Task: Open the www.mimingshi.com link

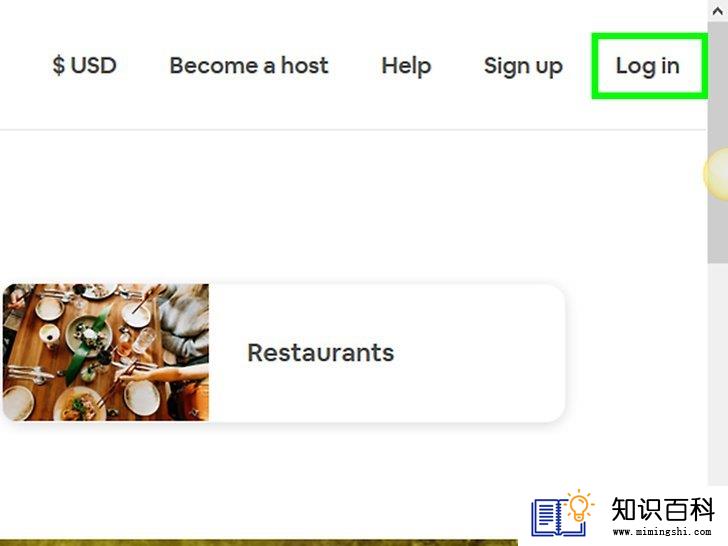Action: (662, 532)
